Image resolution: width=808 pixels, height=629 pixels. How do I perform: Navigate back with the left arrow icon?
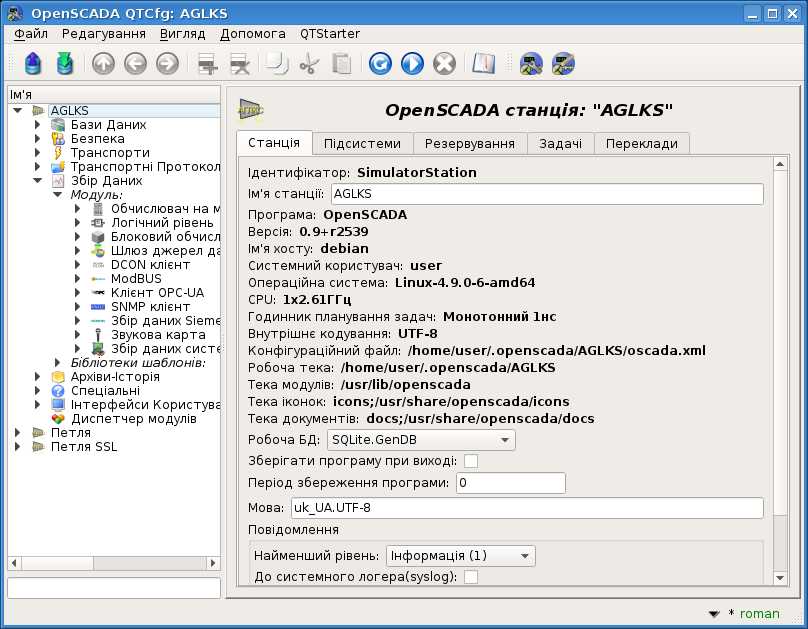click(135, 64)
